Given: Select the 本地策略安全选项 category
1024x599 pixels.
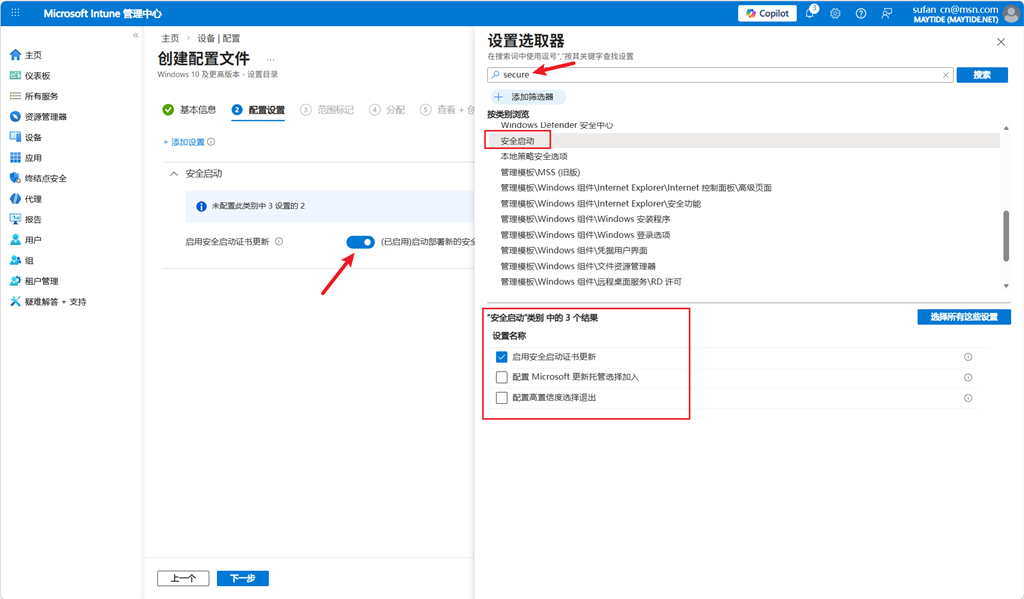Looking at the screenshot, I should [x=534, y=157].
